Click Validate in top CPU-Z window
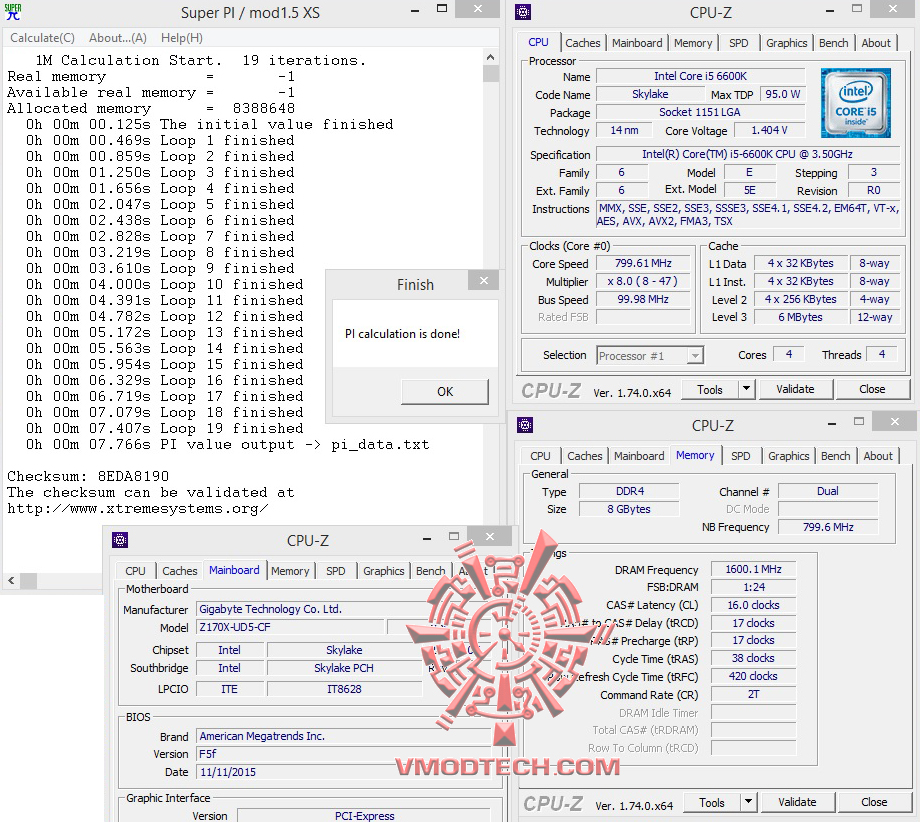 [x=795, y=390]
